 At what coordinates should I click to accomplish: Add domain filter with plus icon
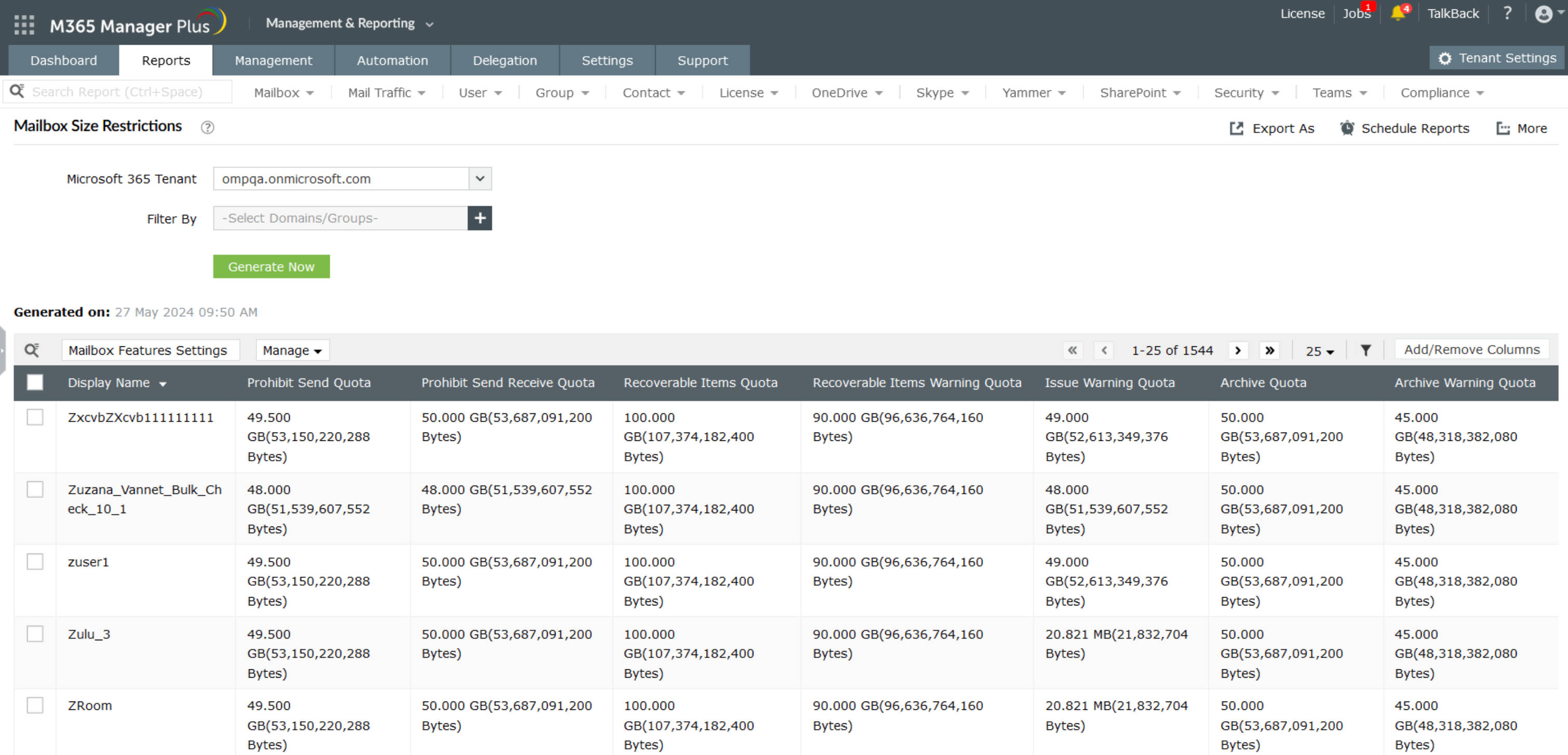480,218
